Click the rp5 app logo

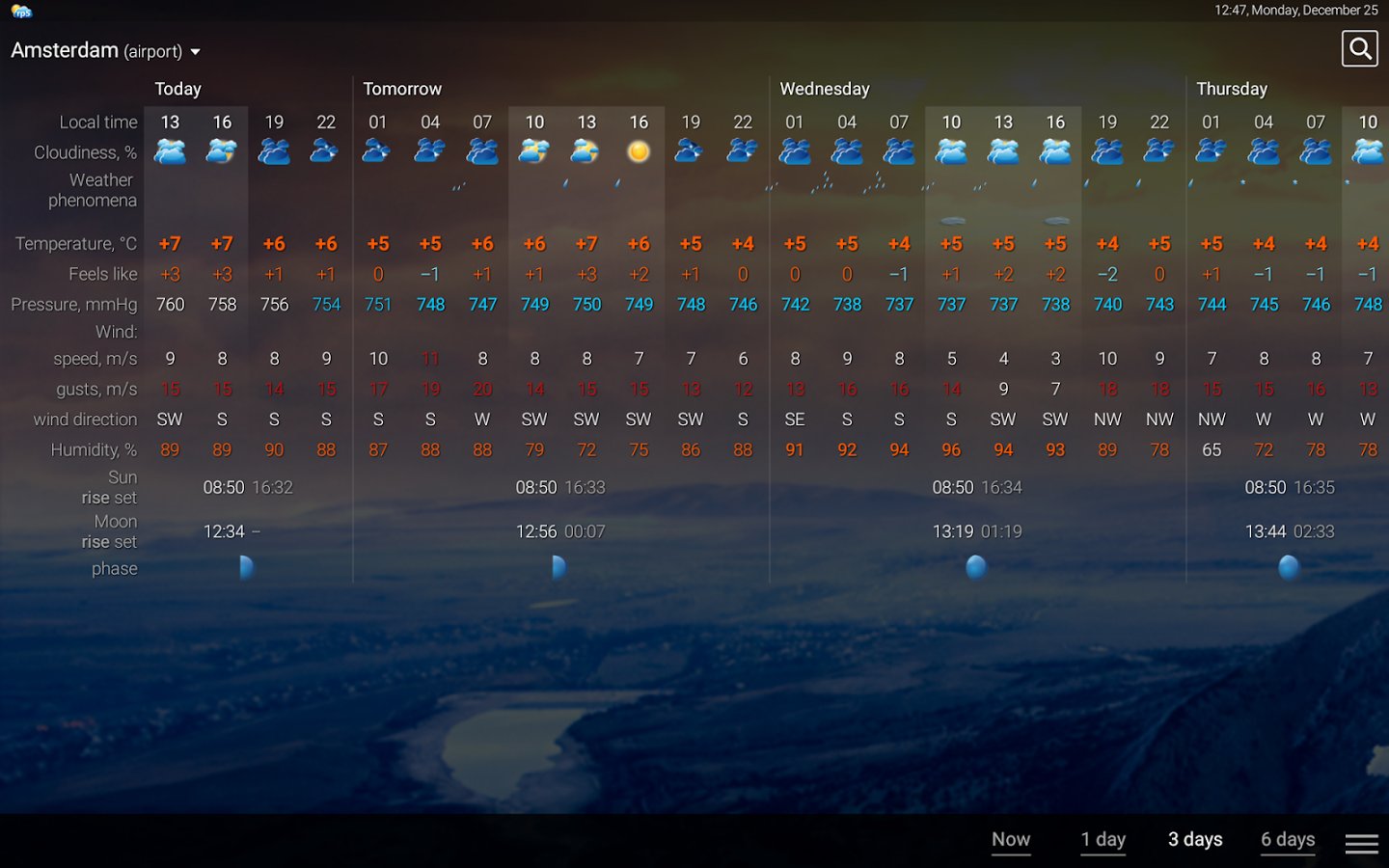pyautogui.click(x=20, y=11)
